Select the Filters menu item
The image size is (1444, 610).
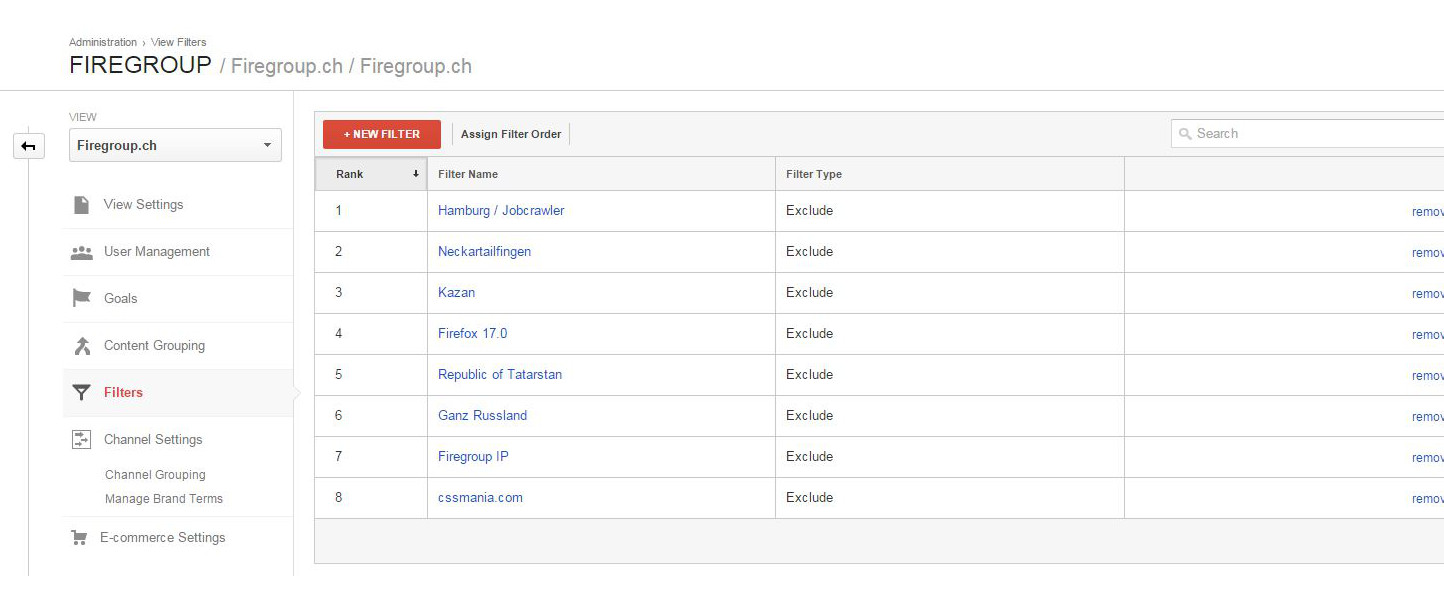click(123, 392)
